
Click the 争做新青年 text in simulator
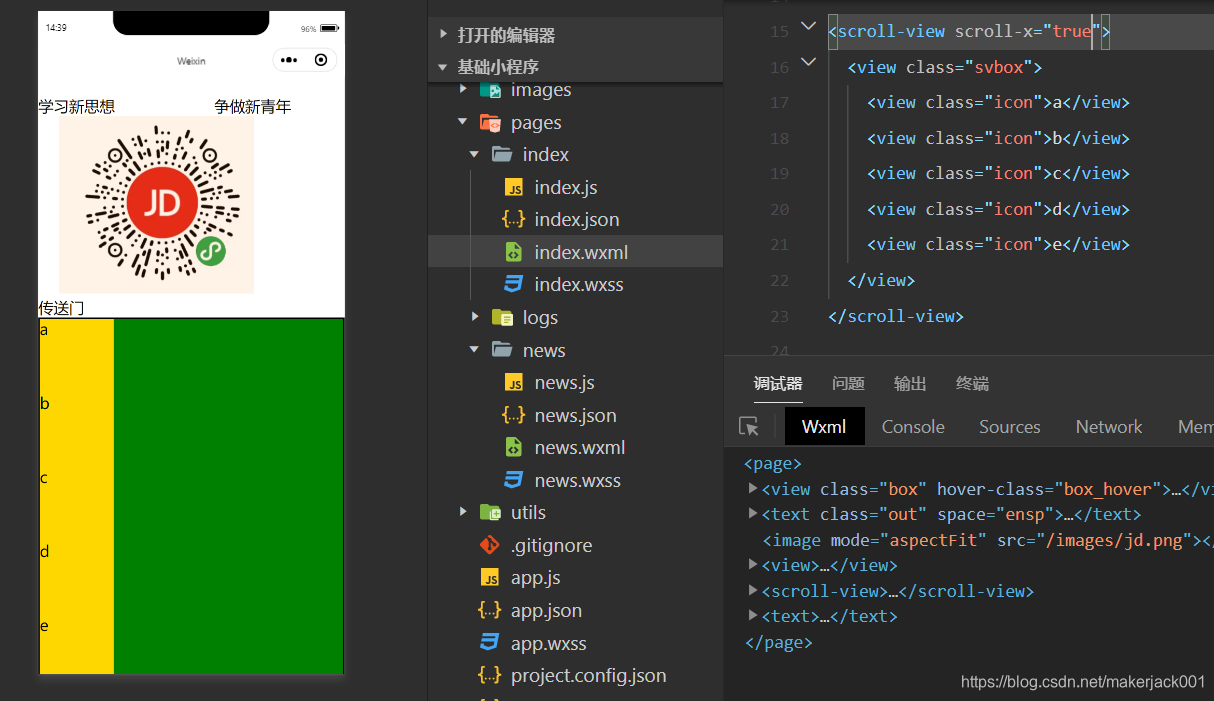(252, 107)
